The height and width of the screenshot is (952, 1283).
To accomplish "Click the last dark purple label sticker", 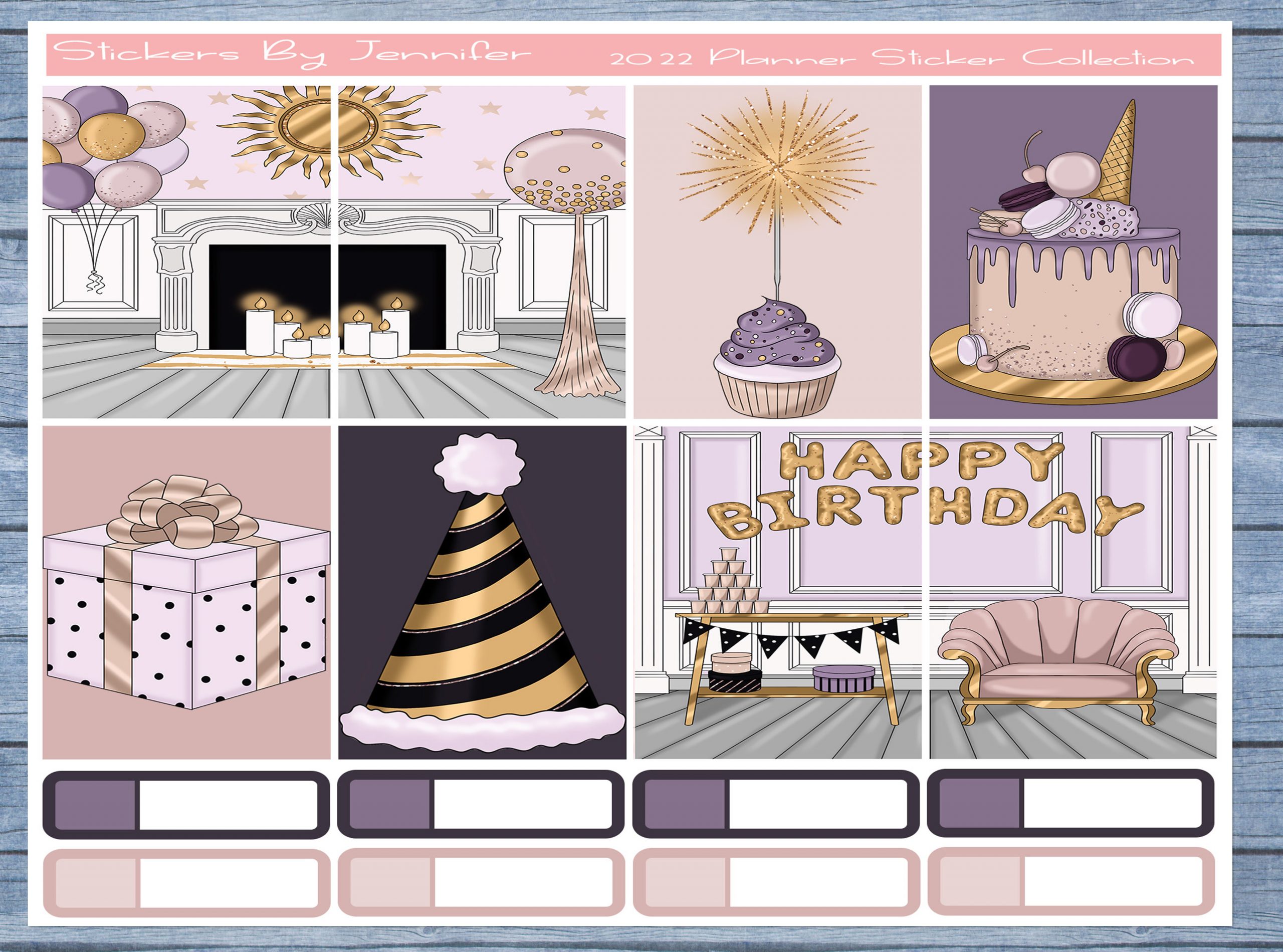I will (1071, 803).
